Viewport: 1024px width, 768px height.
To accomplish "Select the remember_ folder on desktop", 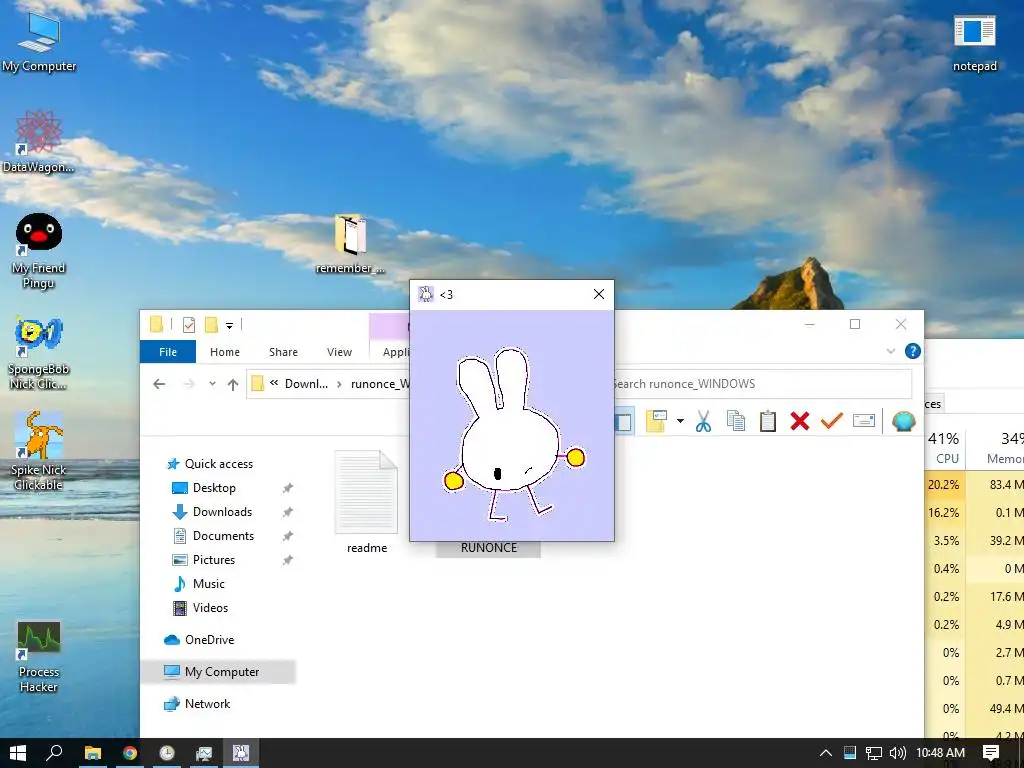I will pyautogui.click(x=350, y=244).
